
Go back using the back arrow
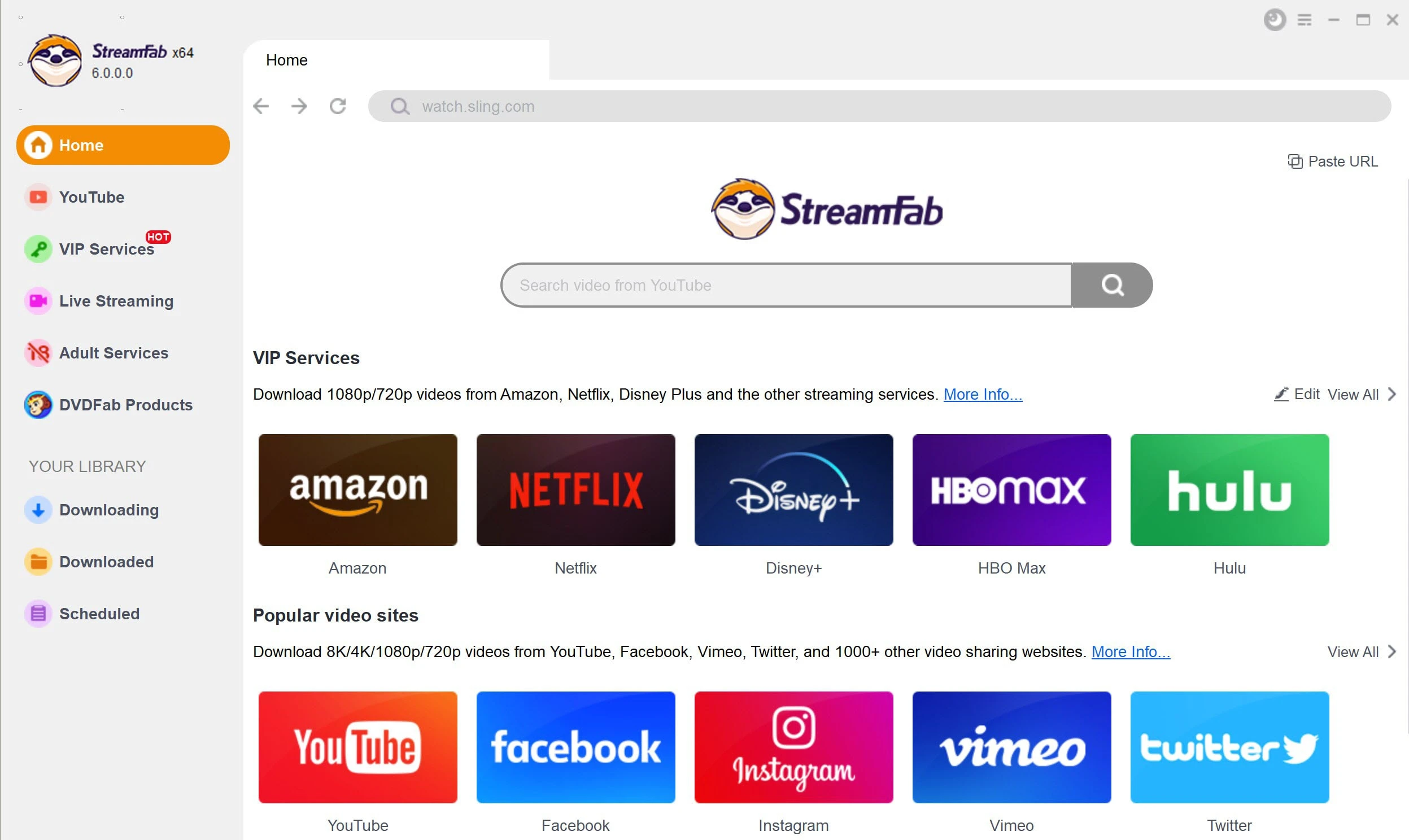coord(261,107)
